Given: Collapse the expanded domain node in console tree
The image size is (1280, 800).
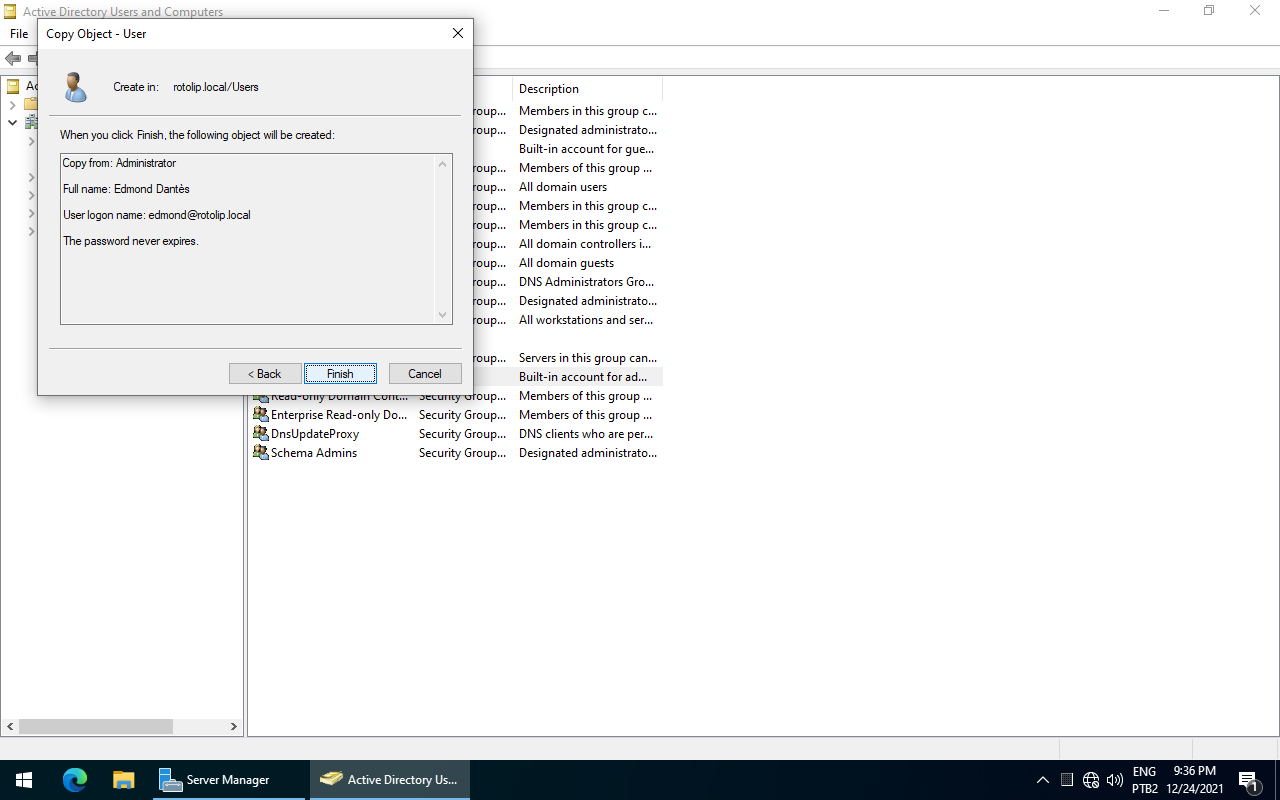Looking at the screenshot, I should click(x=12, y=122).
